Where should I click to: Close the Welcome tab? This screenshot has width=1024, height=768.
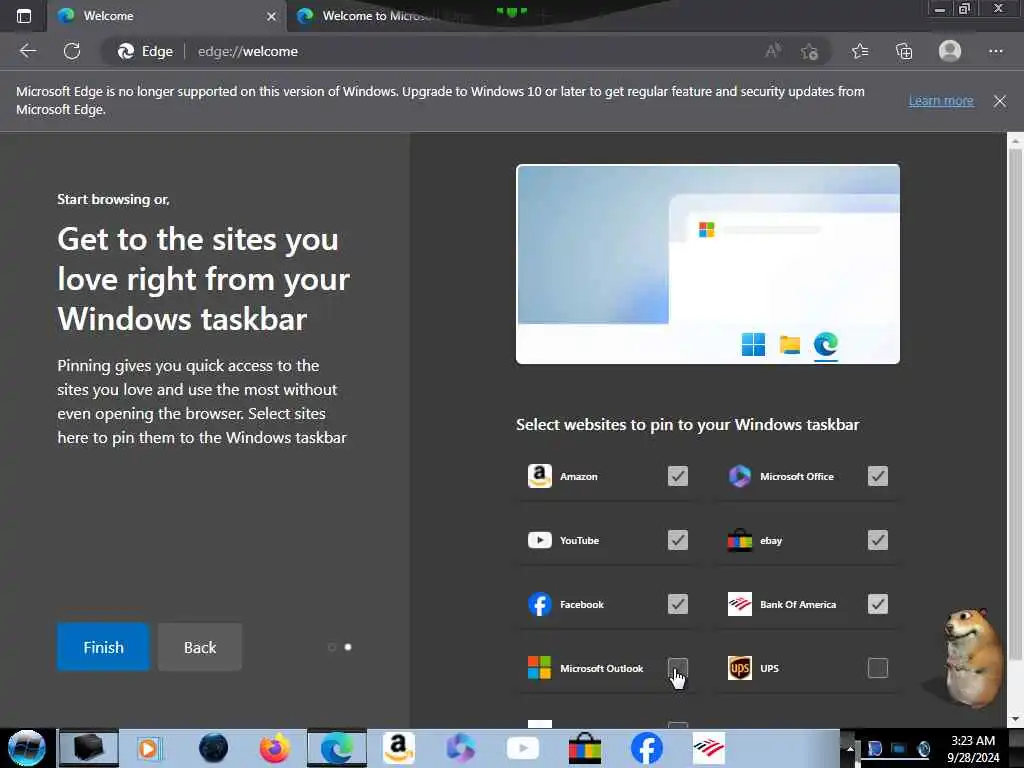[271, 16]
